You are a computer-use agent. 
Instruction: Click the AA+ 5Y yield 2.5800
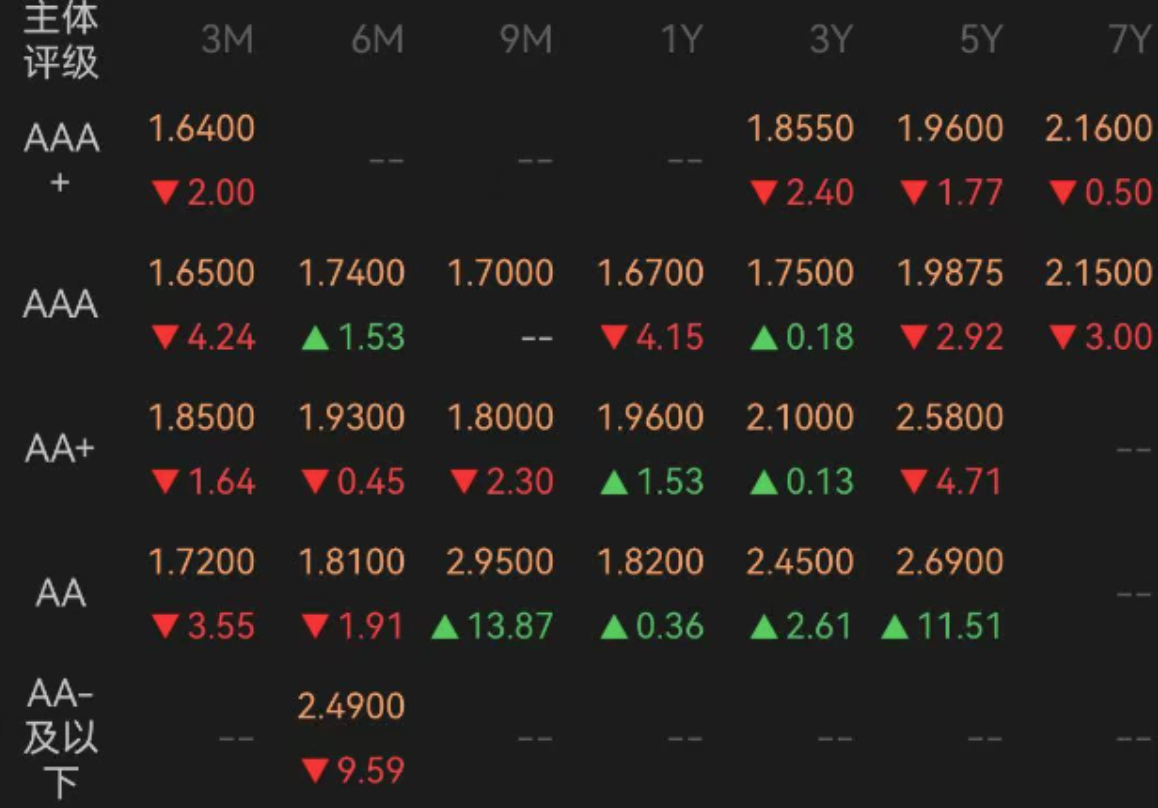(950, 417)
